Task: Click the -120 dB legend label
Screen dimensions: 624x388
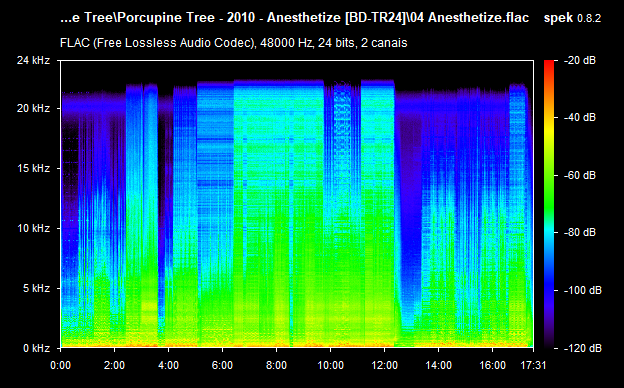Action: 583,348
